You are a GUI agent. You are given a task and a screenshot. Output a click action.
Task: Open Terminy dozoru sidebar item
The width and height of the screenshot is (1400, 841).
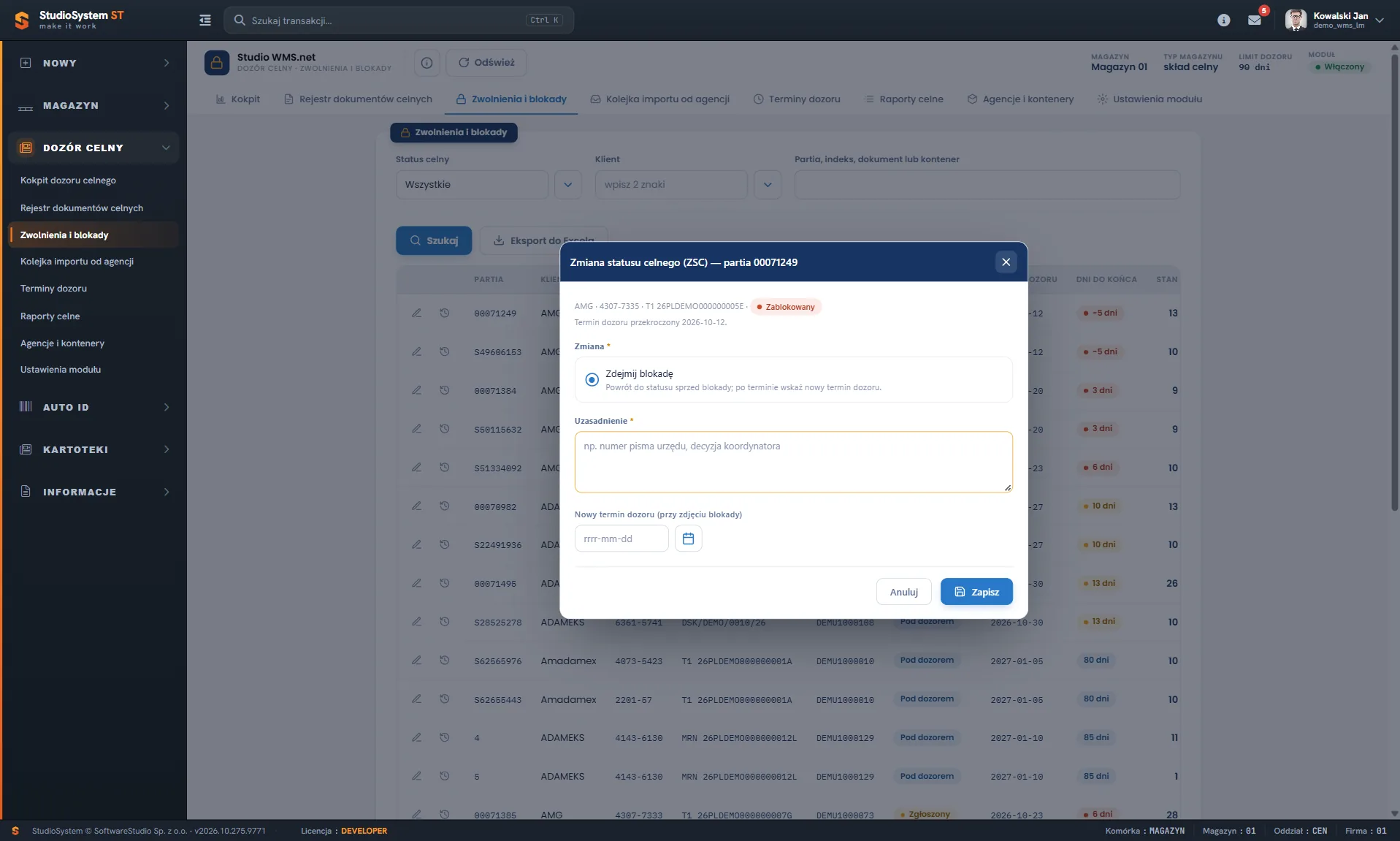tap(53, 289)
